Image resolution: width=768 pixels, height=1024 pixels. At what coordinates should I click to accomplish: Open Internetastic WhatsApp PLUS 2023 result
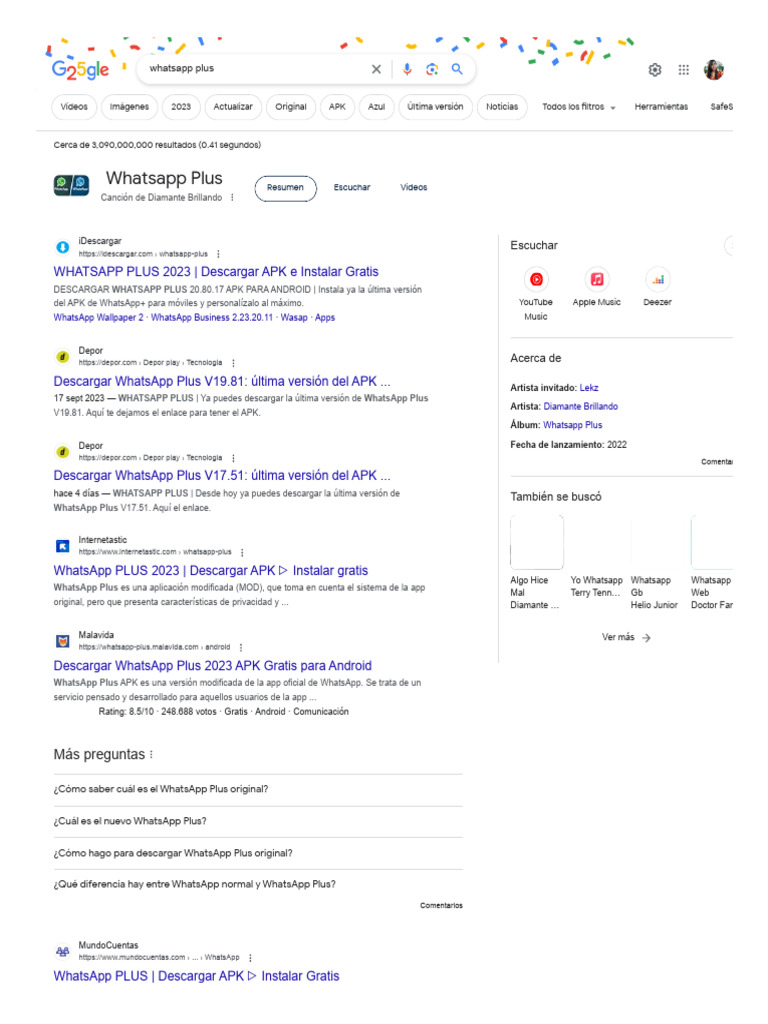(211, 571)
